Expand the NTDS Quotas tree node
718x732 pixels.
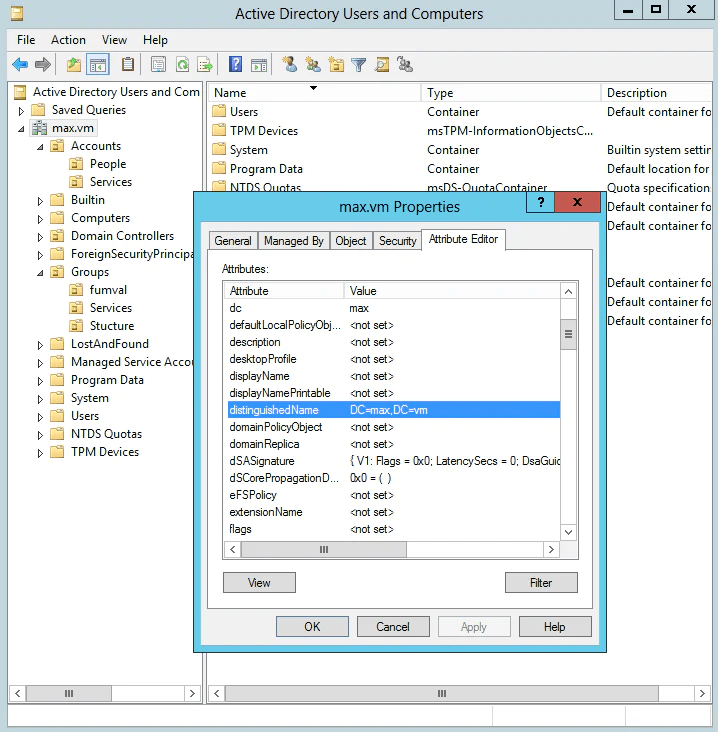click(40, 435)
